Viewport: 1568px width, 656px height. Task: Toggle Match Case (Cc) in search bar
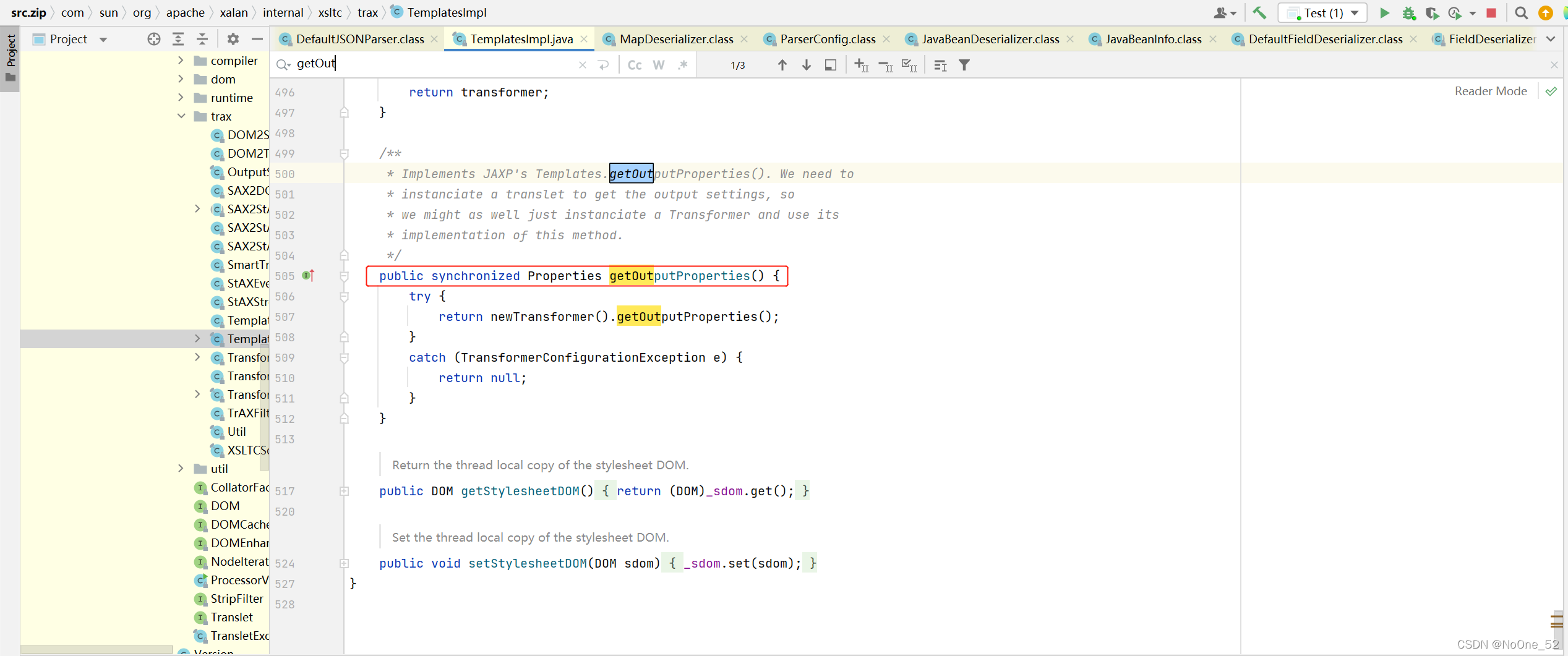(x=635, y=65)
